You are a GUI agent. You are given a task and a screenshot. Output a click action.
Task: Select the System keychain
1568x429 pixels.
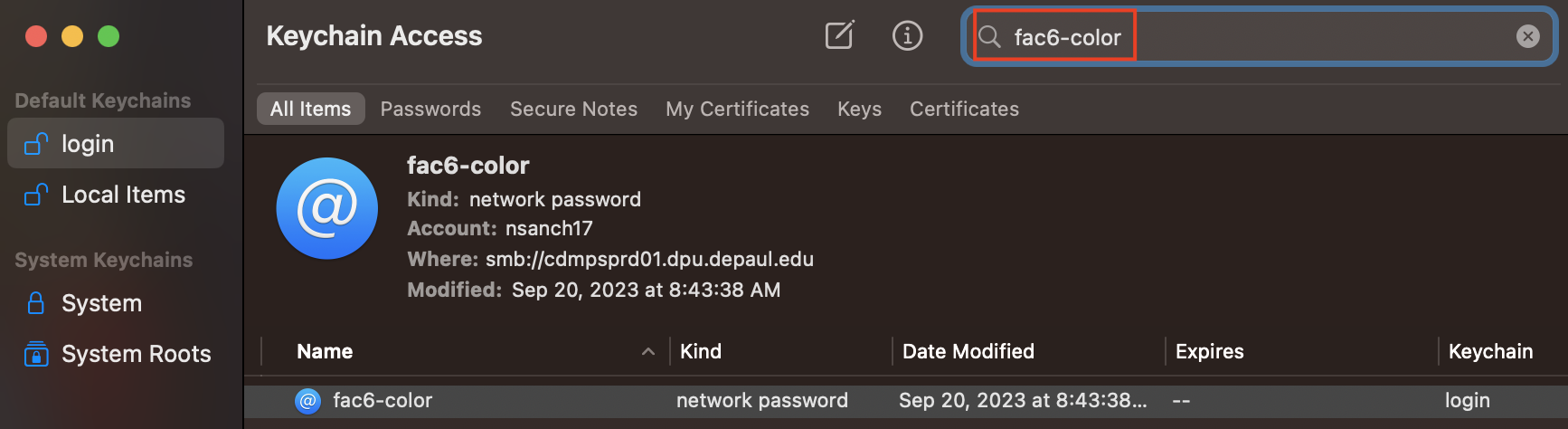pyautogui.click(x=116, y=303)
